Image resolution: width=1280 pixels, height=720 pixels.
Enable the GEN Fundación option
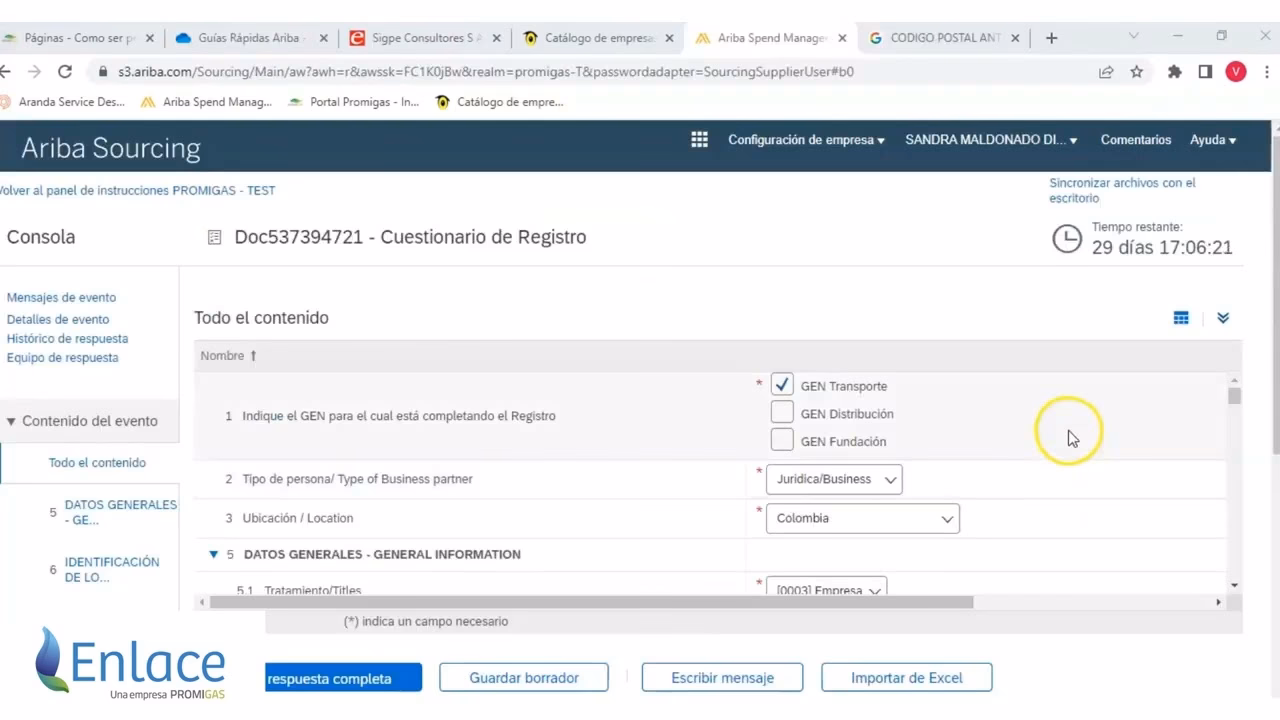[782, 440]
